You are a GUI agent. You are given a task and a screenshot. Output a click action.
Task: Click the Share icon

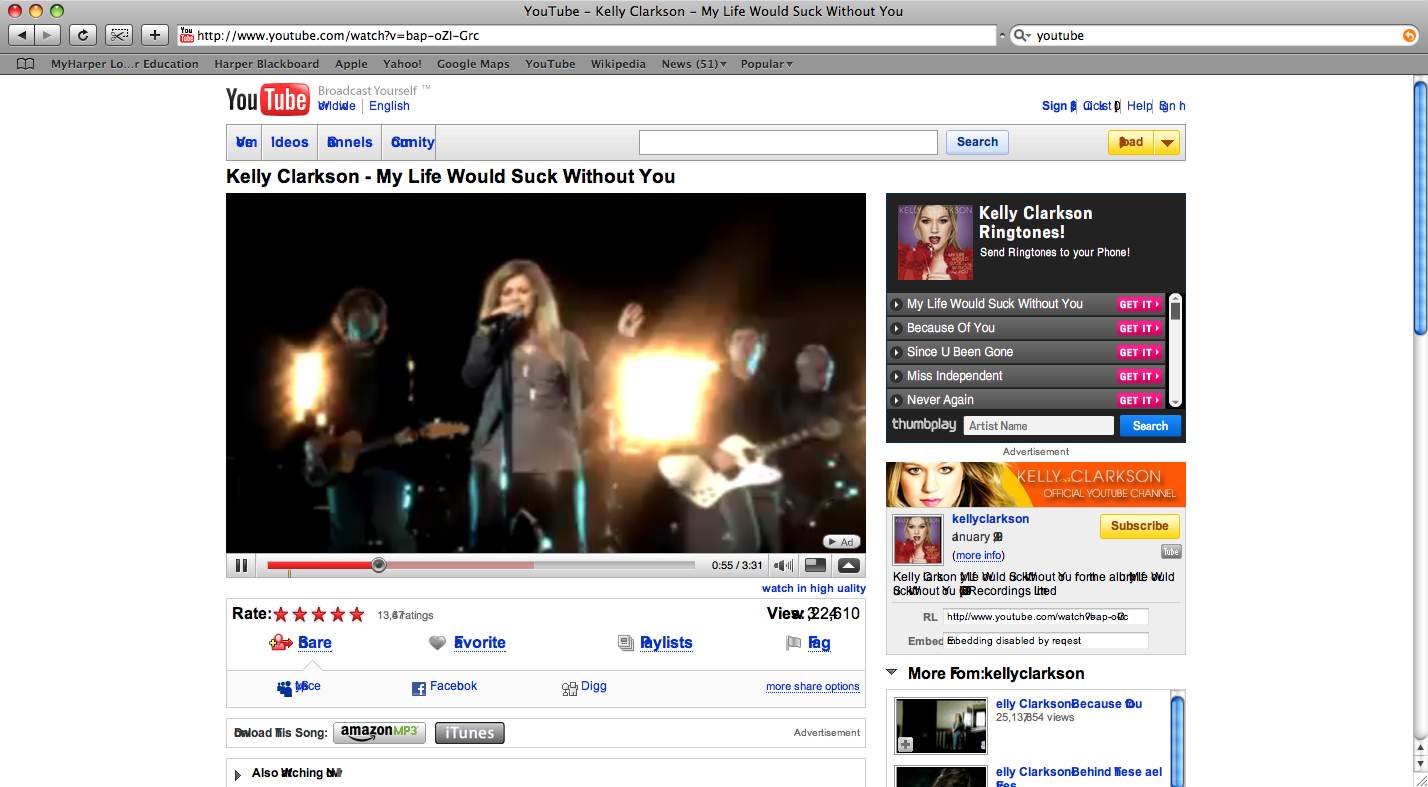click(x=281, y=643)
